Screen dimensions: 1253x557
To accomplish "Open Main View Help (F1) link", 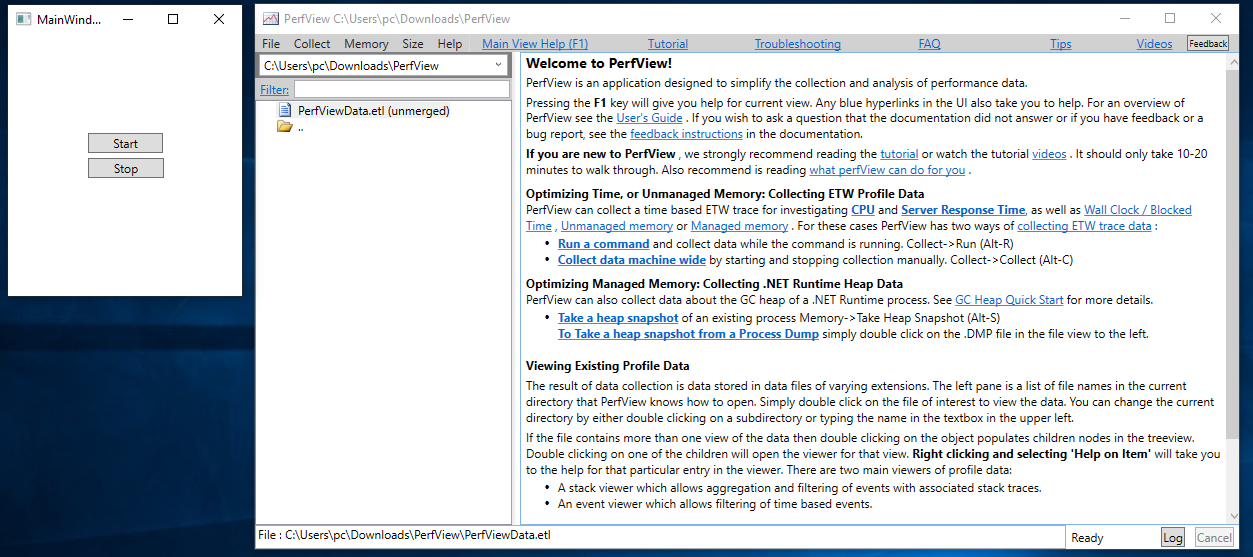I will [x=535, y=44].
